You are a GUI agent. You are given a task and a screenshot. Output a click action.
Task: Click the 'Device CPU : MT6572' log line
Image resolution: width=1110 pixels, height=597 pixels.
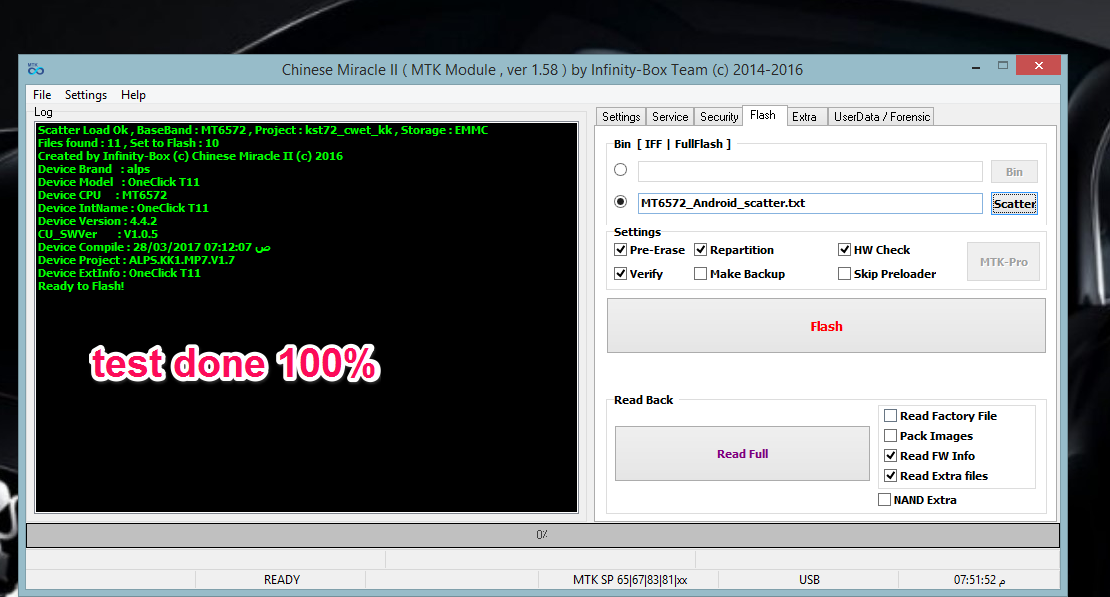102,195
